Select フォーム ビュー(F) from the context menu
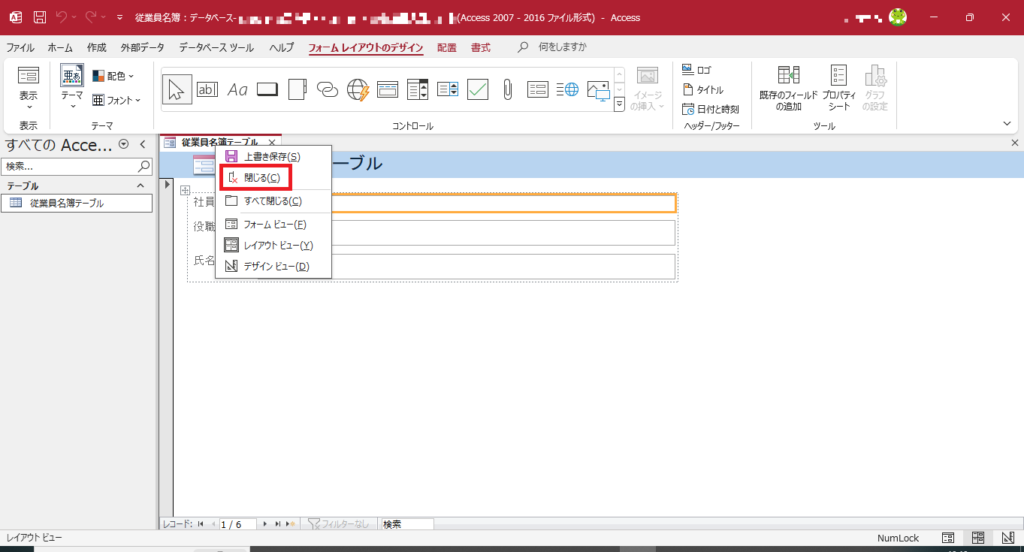 click(x=272, y=224)
